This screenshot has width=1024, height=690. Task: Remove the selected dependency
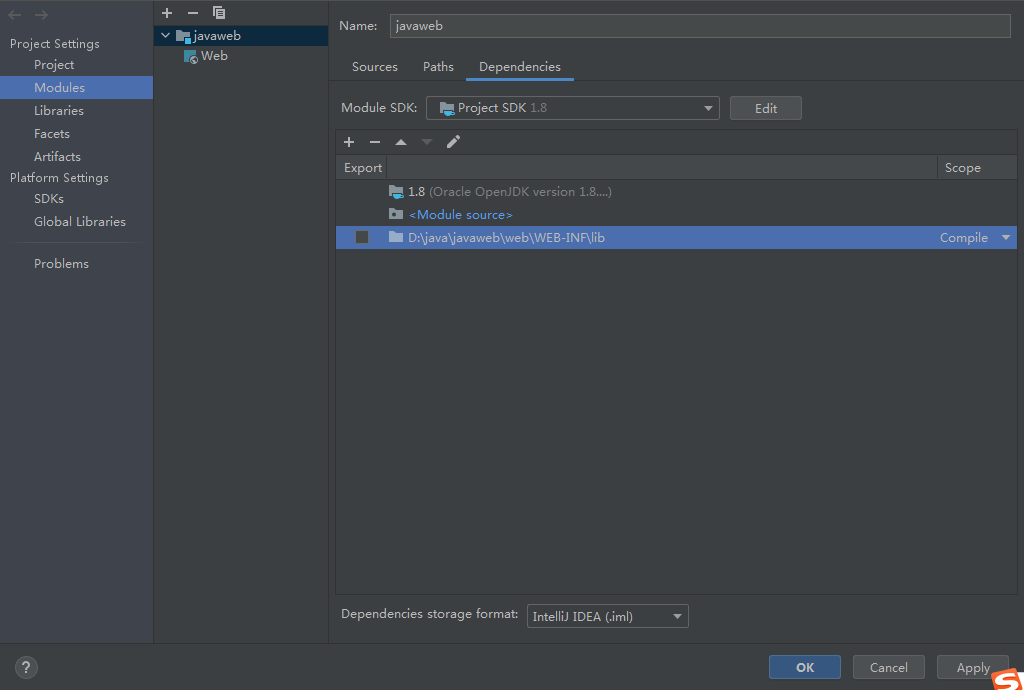375,142
